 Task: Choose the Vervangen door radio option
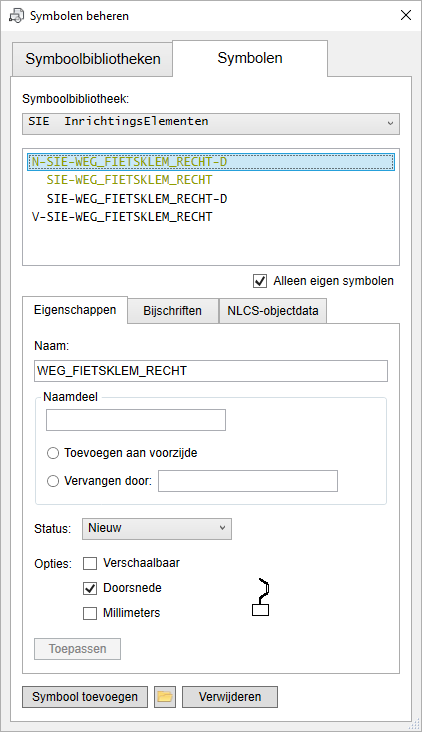pyautogui.click(x=53, y=481)
